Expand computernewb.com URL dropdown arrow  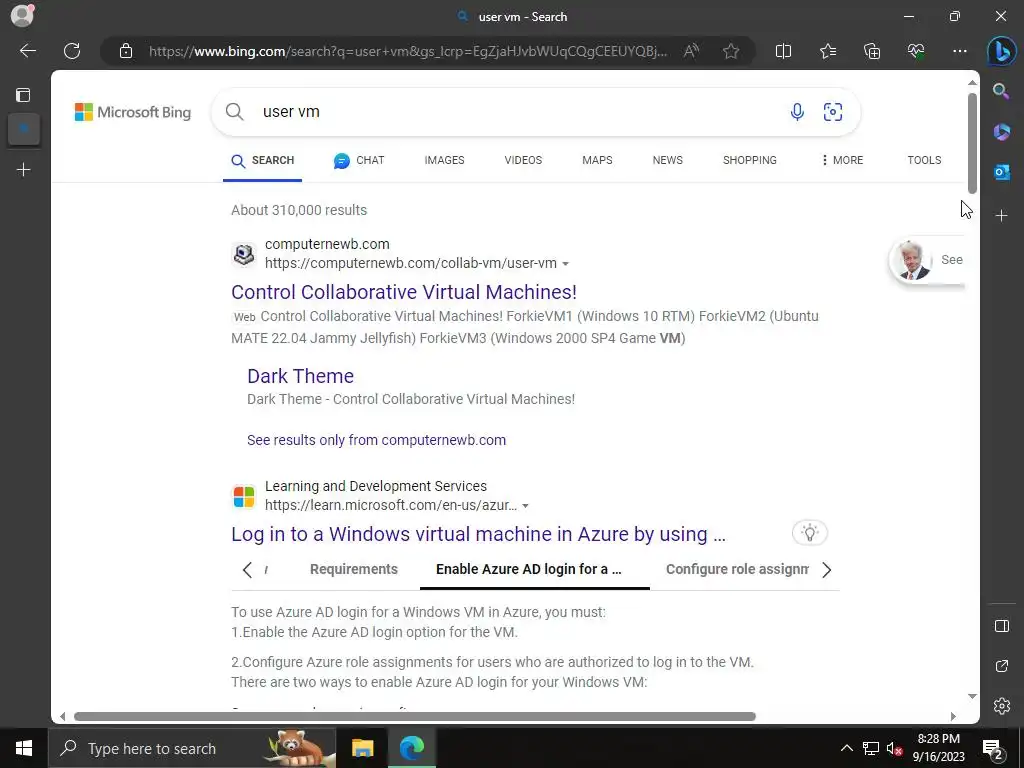click(566, 264)
